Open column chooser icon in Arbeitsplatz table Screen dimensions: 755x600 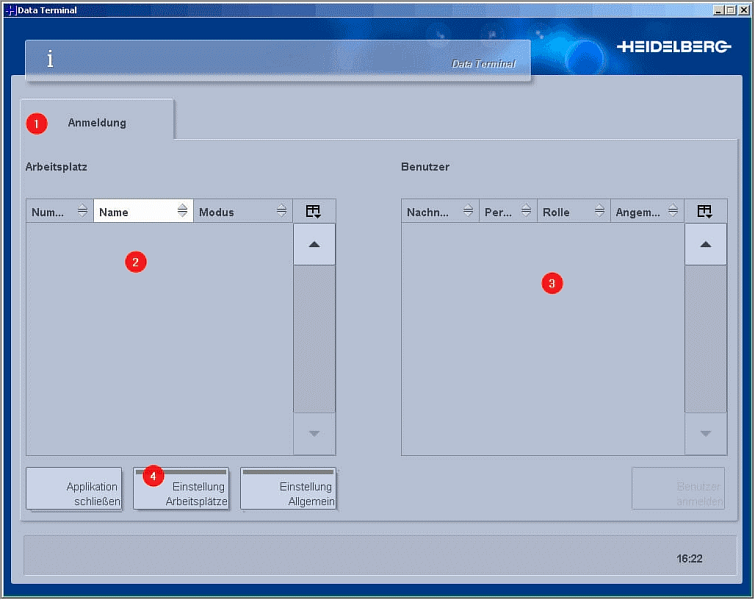click(313, 211)
